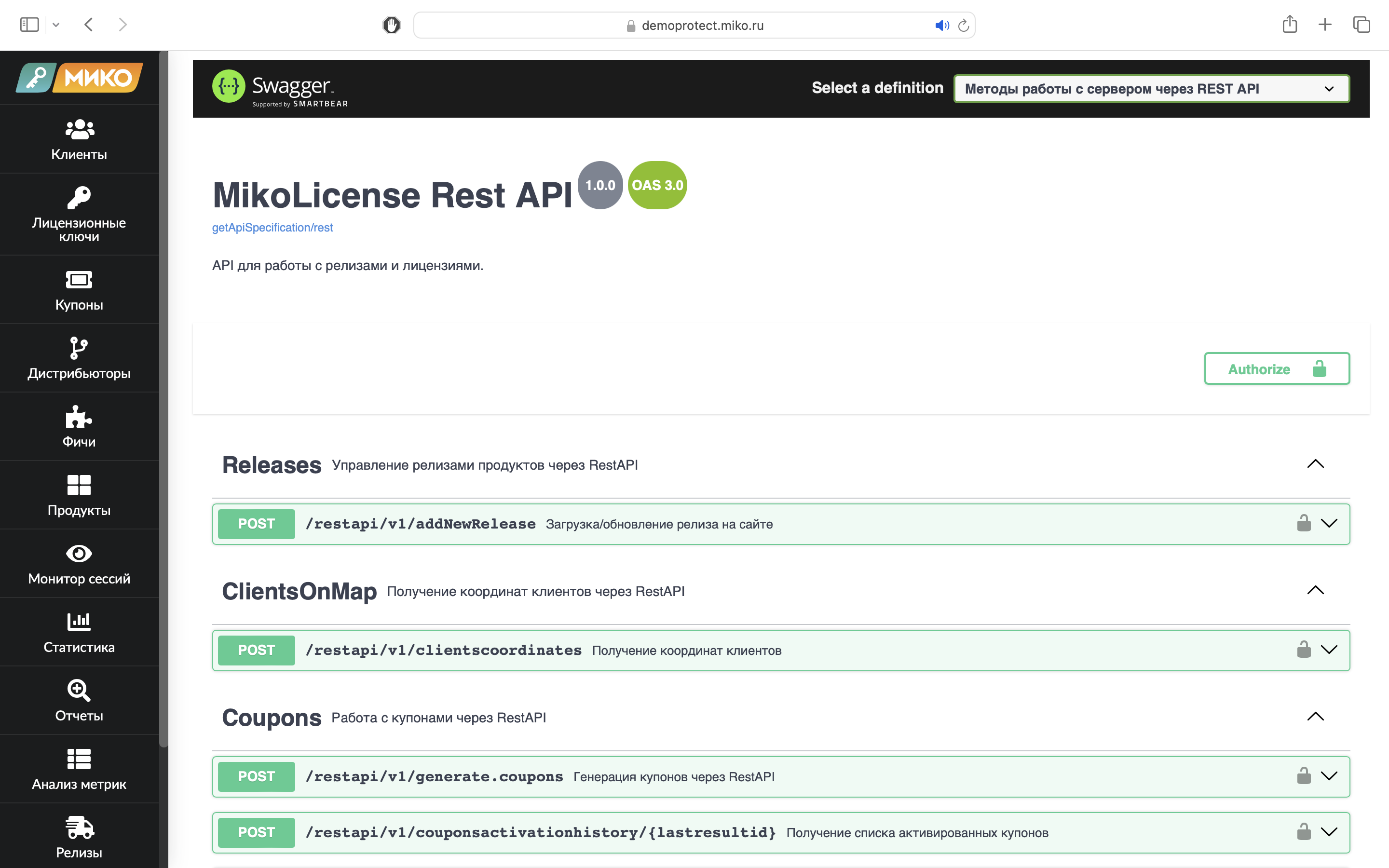Viewport: 1389px width, 868px height.
Task: Go back with Safari back arrow
Action: 88,25
